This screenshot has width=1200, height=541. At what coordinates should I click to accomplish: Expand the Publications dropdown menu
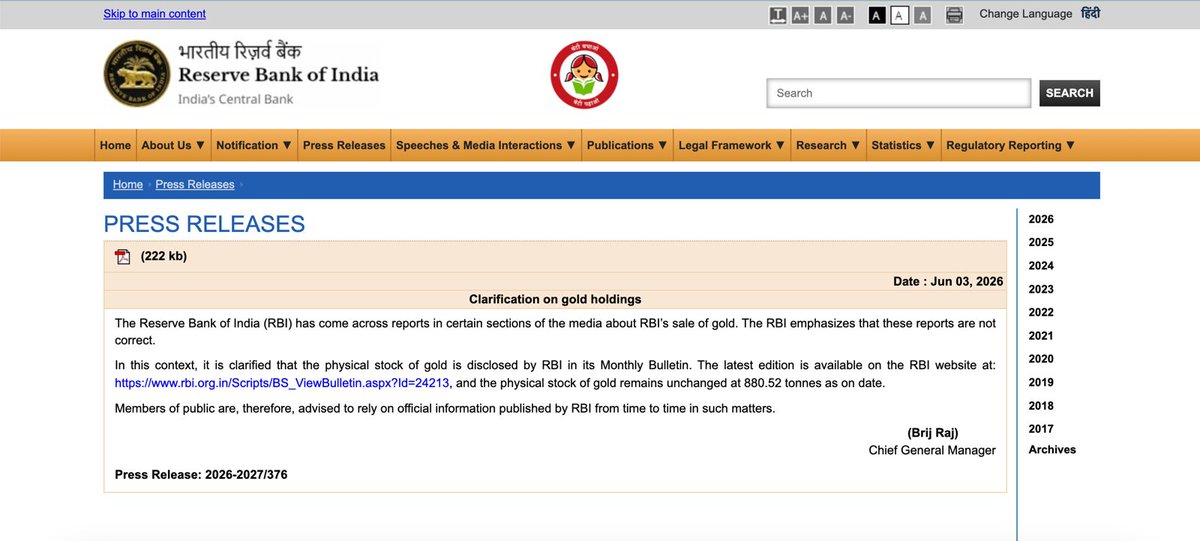[628, 145]
